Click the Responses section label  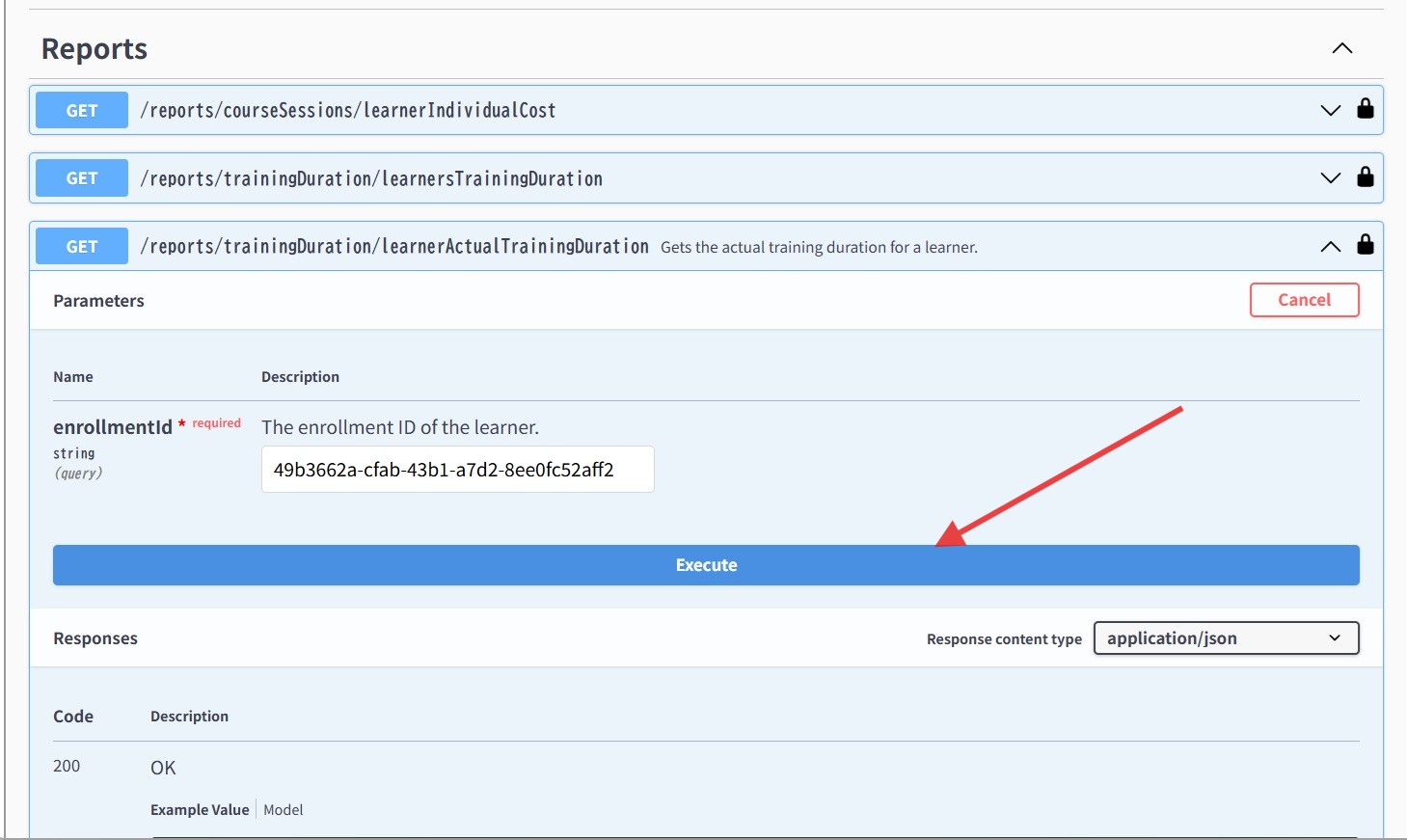point(95,638)
